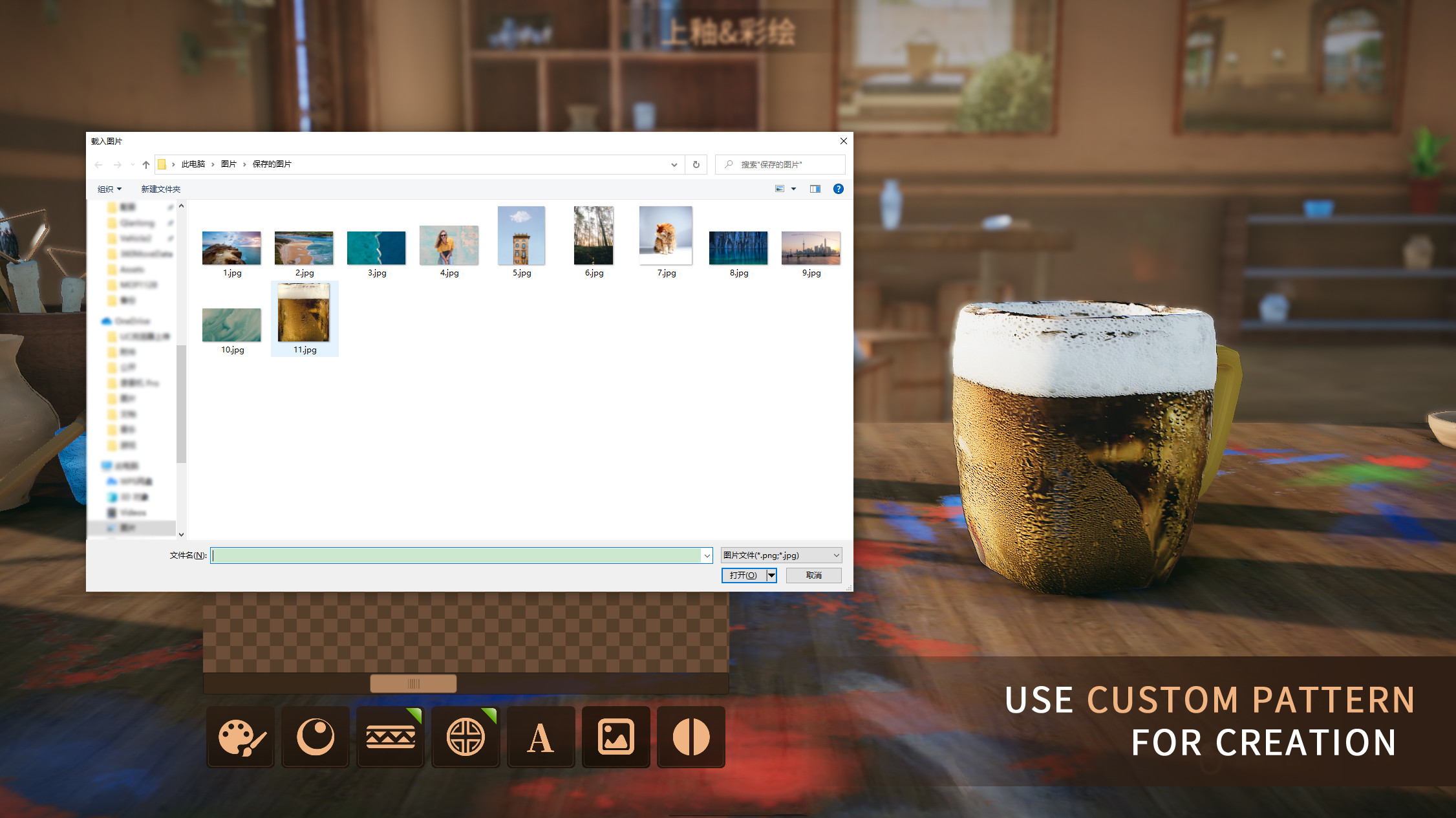1456x818 pixels.
Task: Select the paint palette tool
Action: coord(240,737)
